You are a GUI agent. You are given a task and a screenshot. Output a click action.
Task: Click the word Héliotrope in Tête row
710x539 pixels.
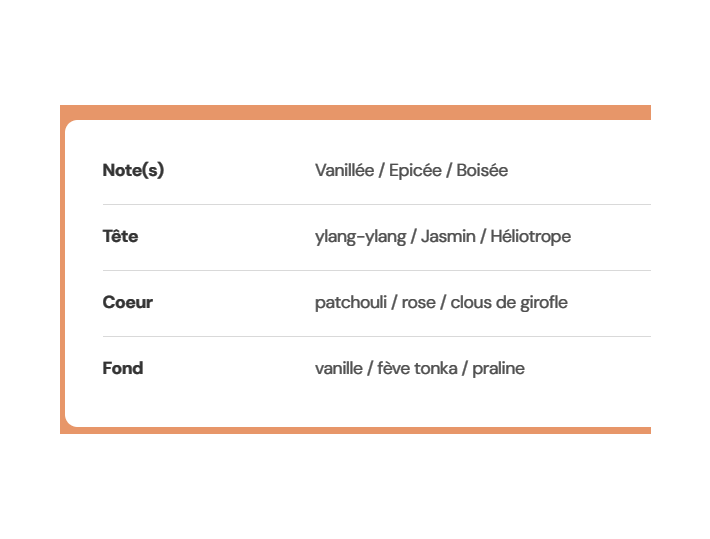531,237
